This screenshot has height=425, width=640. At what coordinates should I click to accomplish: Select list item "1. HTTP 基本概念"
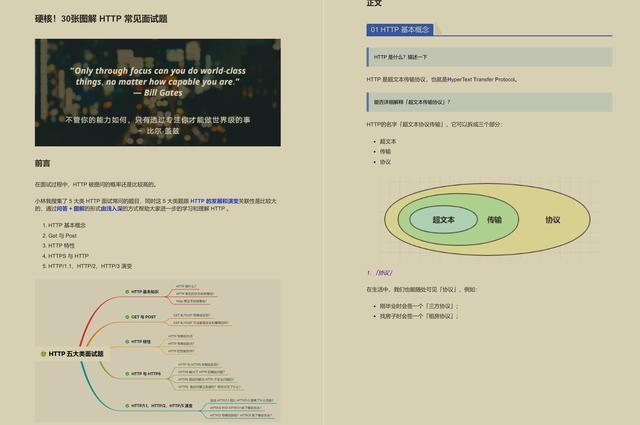pyautogui.click(x=64, y=225)
